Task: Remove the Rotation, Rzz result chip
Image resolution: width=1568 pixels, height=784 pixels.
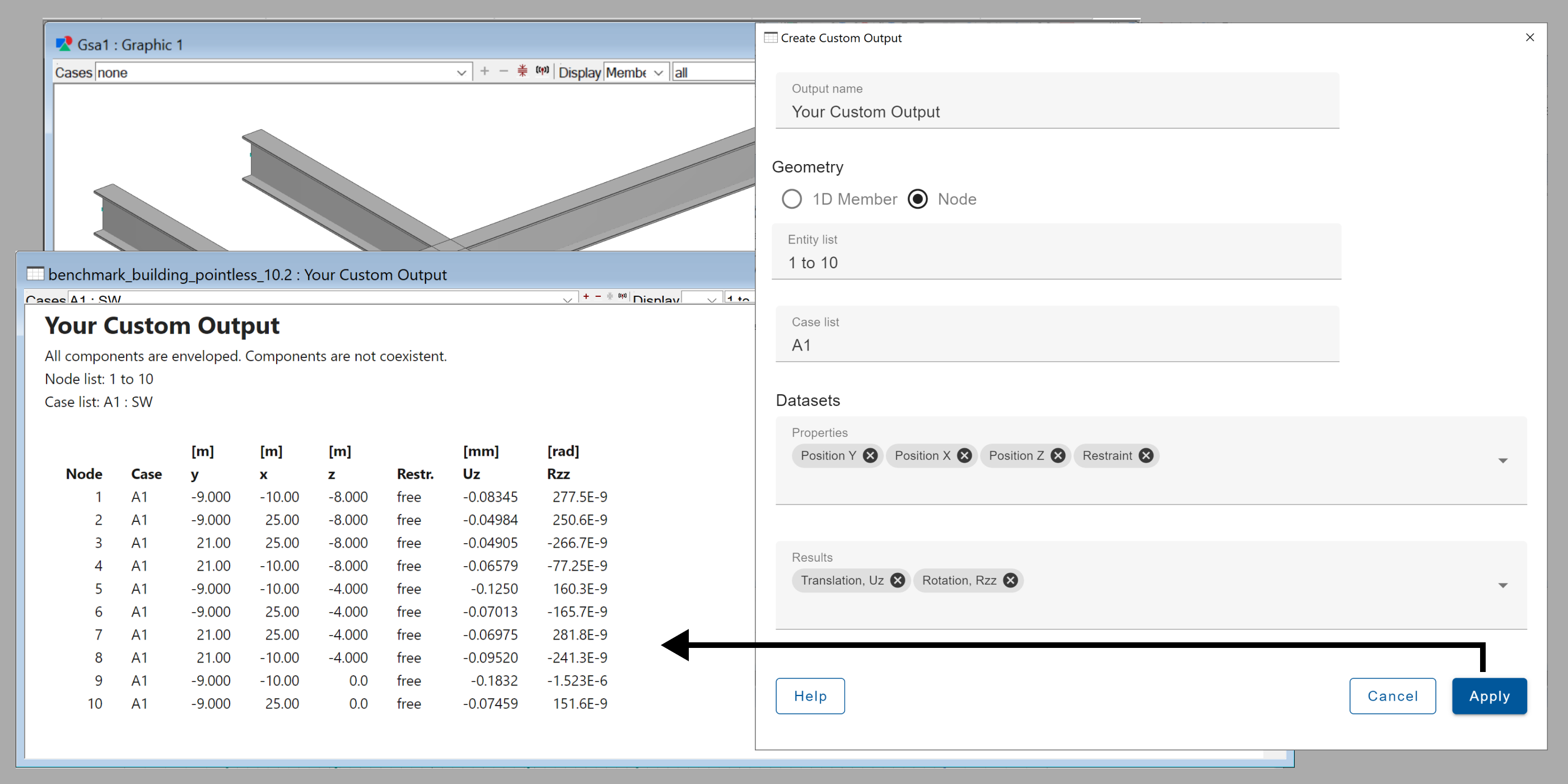Action: click(x=1010, y=580)
